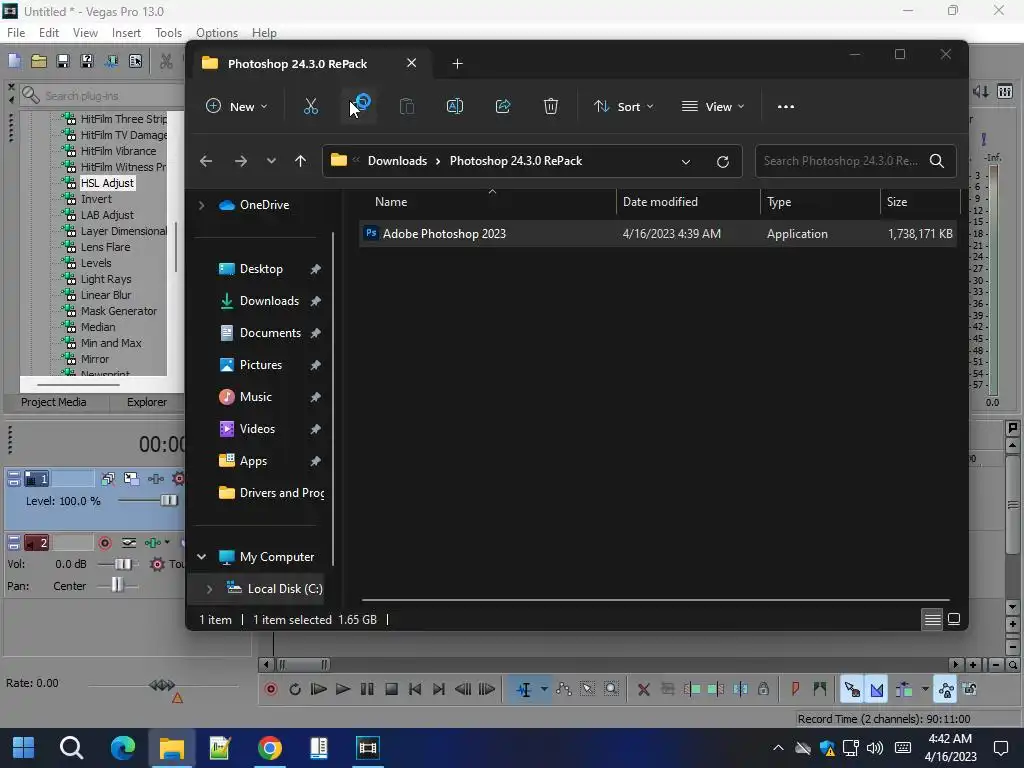Screen dimensions: 1024x768
Task: Click the Open folder icon in Vegas Pro toolbar
Action: [x=39, y=61]
